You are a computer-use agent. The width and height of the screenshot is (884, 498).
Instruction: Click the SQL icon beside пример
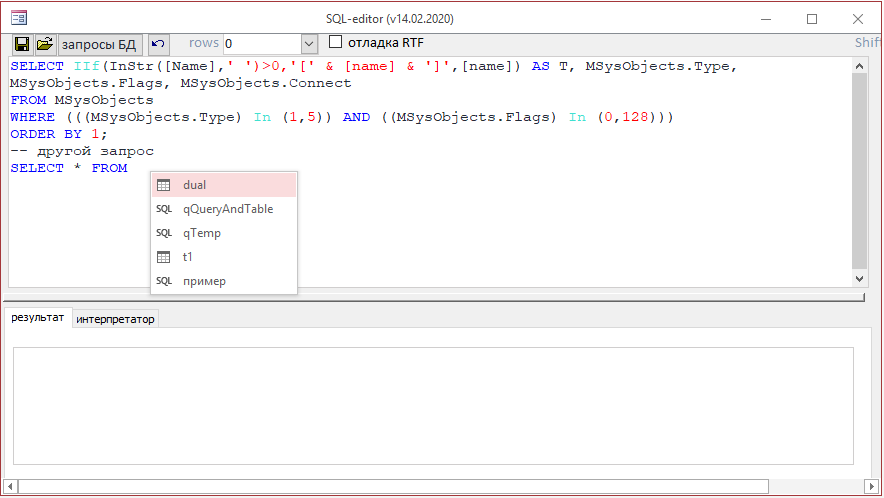(x=164, y=281)
